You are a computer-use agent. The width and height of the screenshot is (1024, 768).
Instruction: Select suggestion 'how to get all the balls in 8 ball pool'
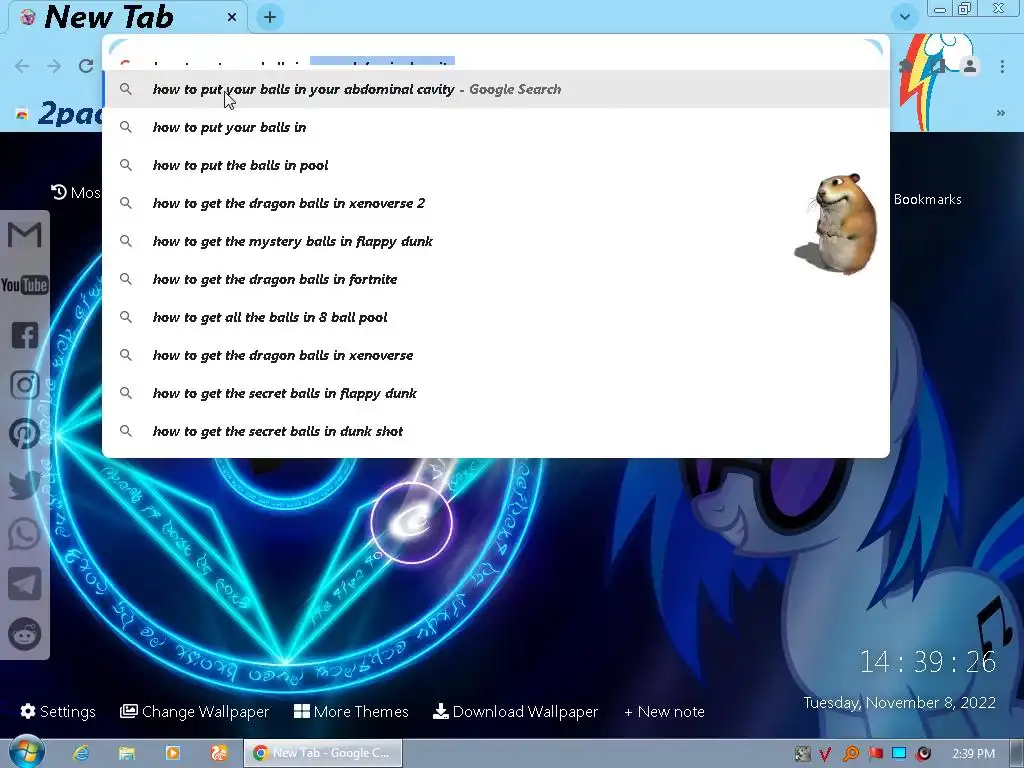pos(496,317)
